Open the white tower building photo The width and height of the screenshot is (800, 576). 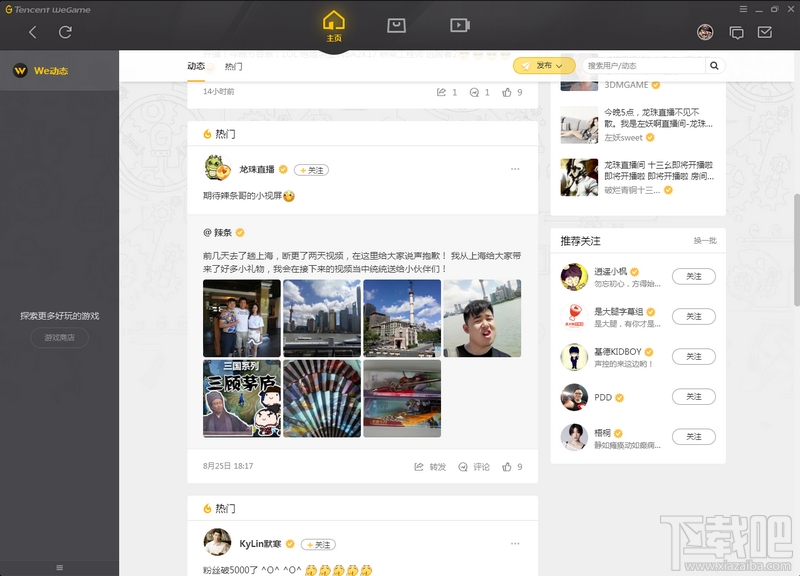click(x=402, y=318)
